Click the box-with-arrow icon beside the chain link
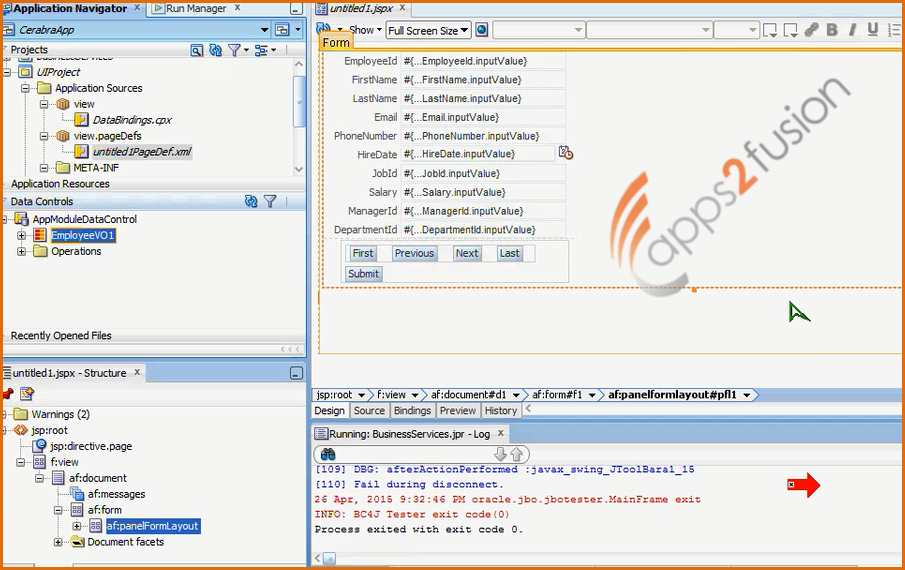This screenshot has width=905, height=570. tap(791, 31)
